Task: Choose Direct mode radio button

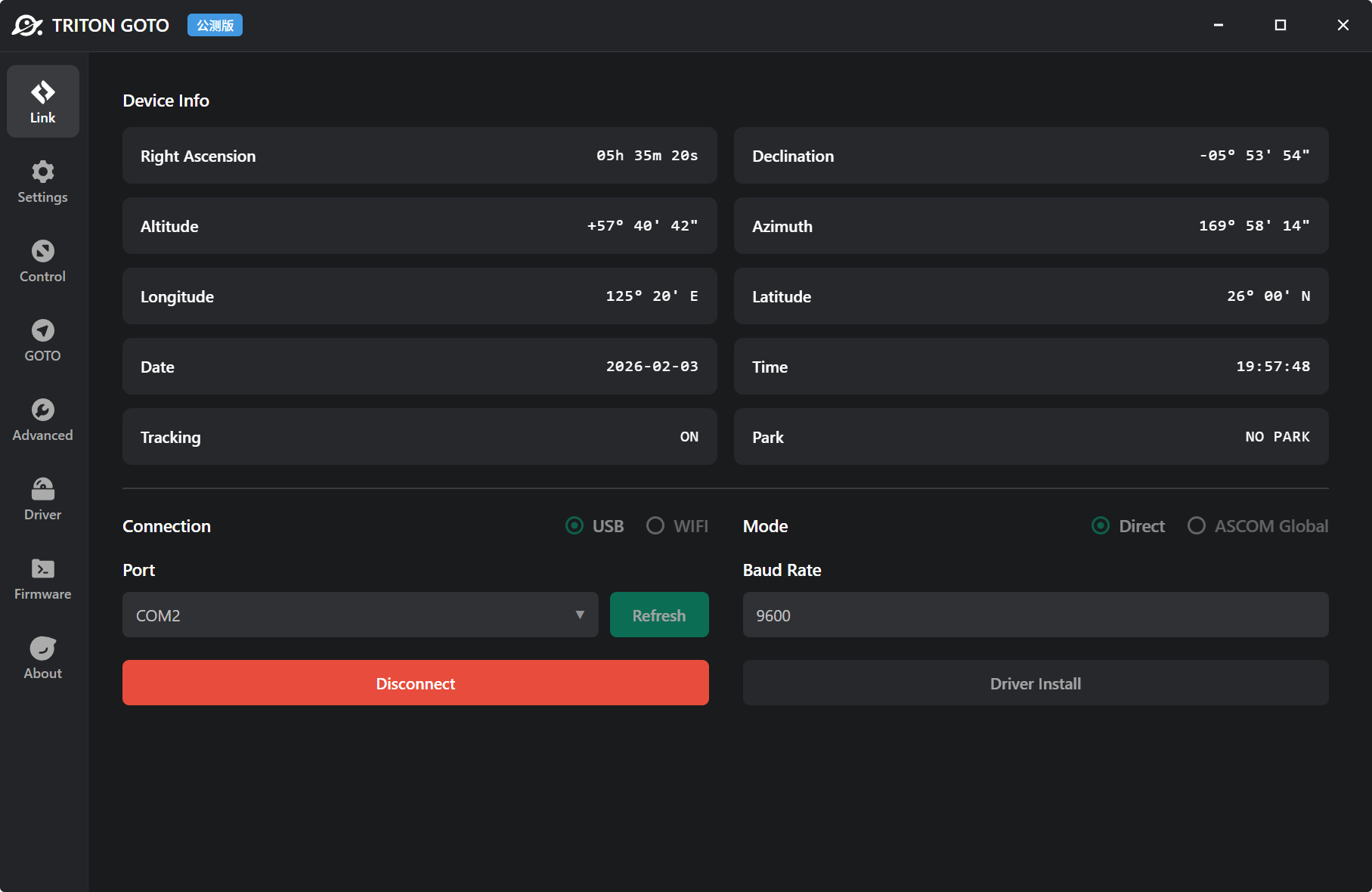Action: point(1101,525)
